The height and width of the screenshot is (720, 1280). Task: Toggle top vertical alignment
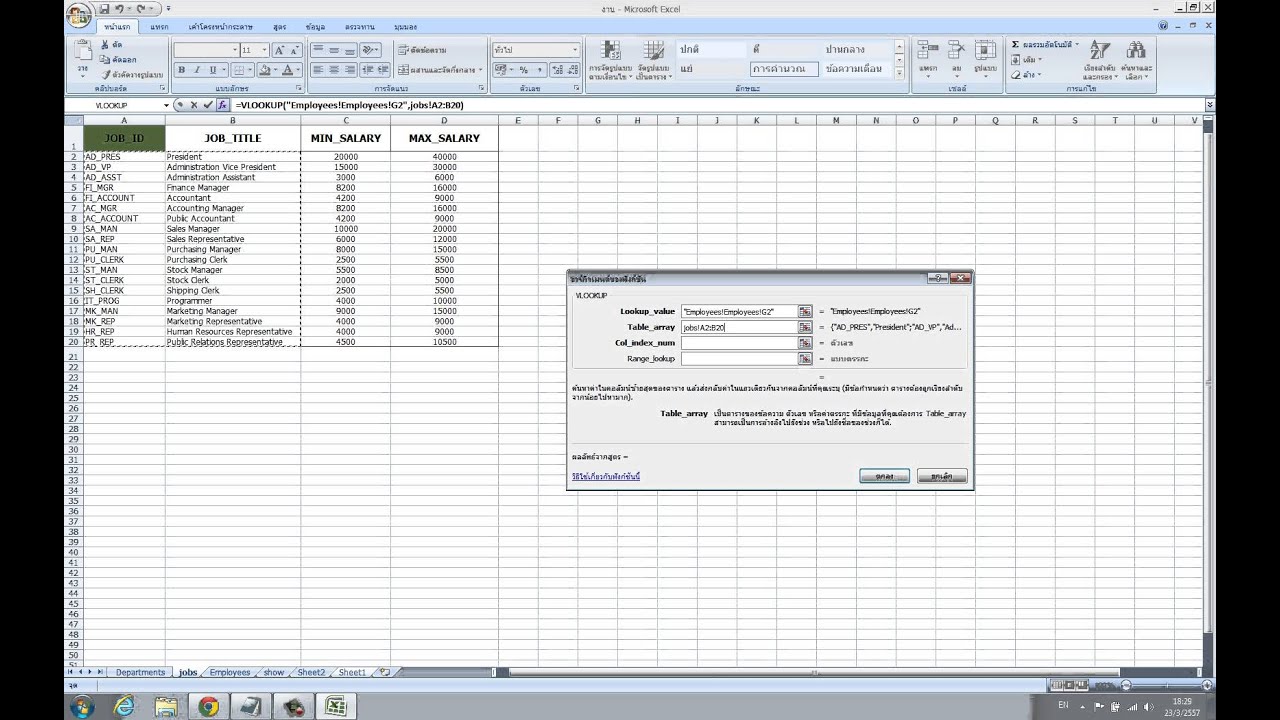tap(318, 50)
